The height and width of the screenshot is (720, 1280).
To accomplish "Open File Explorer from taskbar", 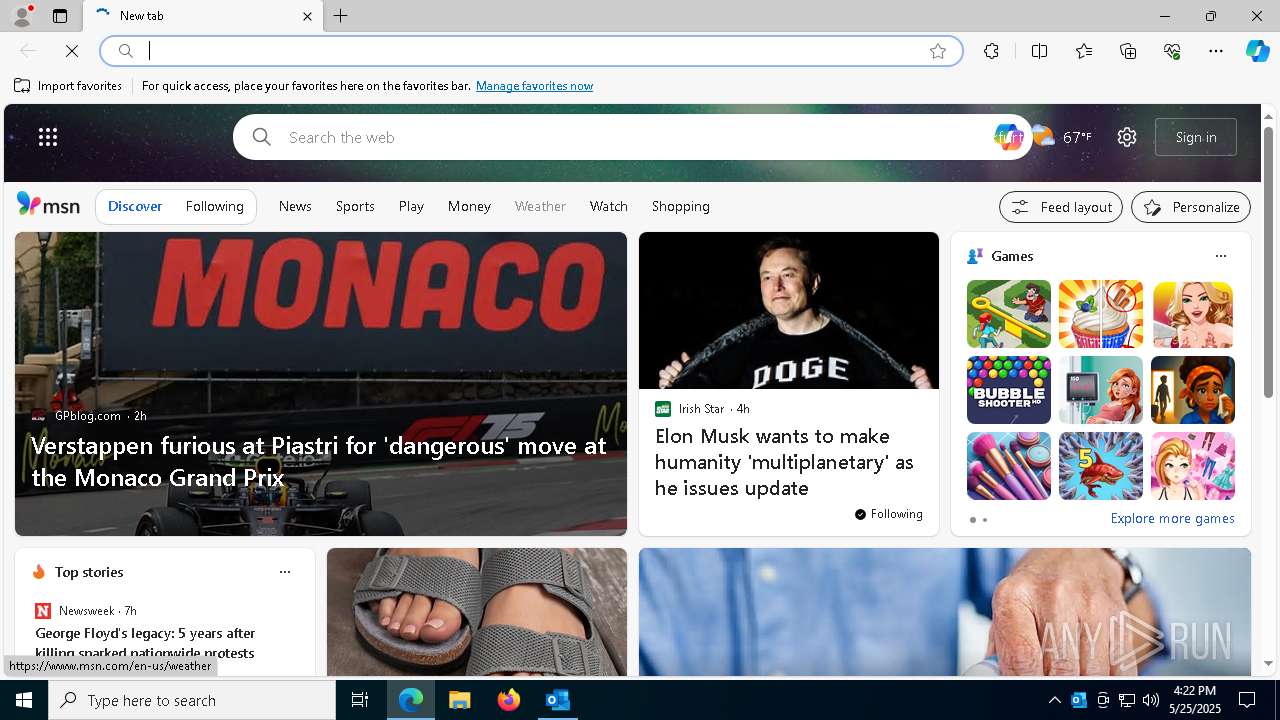I will tap(459, 700).
